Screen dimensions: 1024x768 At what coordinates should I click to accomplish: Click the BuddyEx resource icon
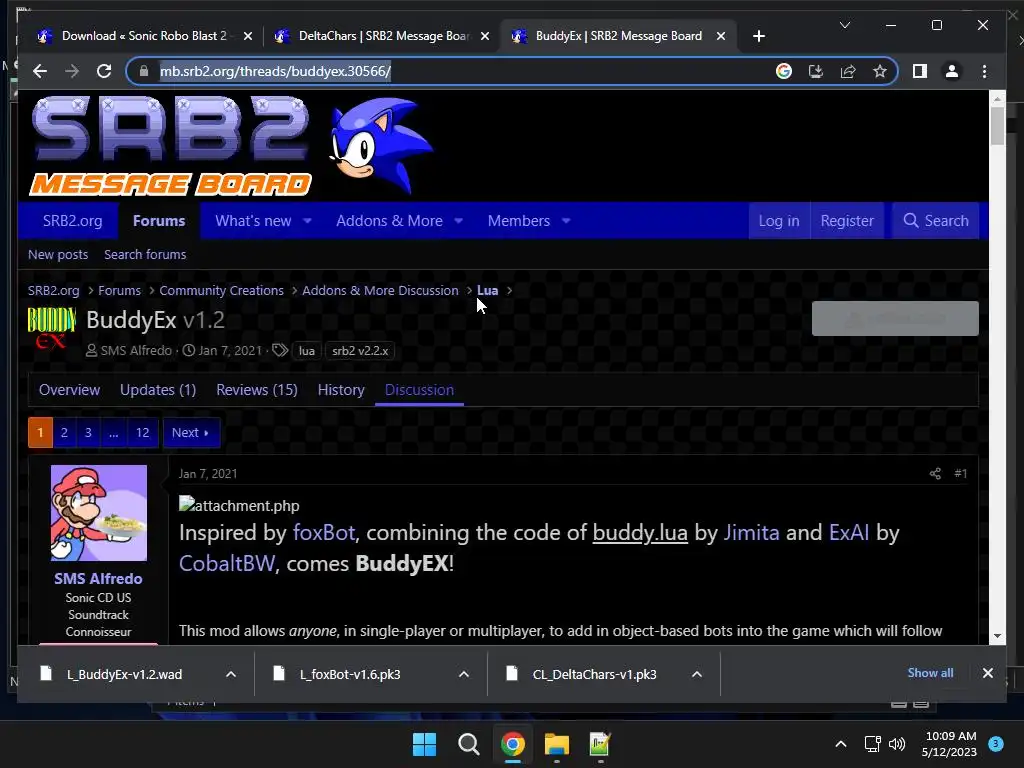(x=52, y=327)
